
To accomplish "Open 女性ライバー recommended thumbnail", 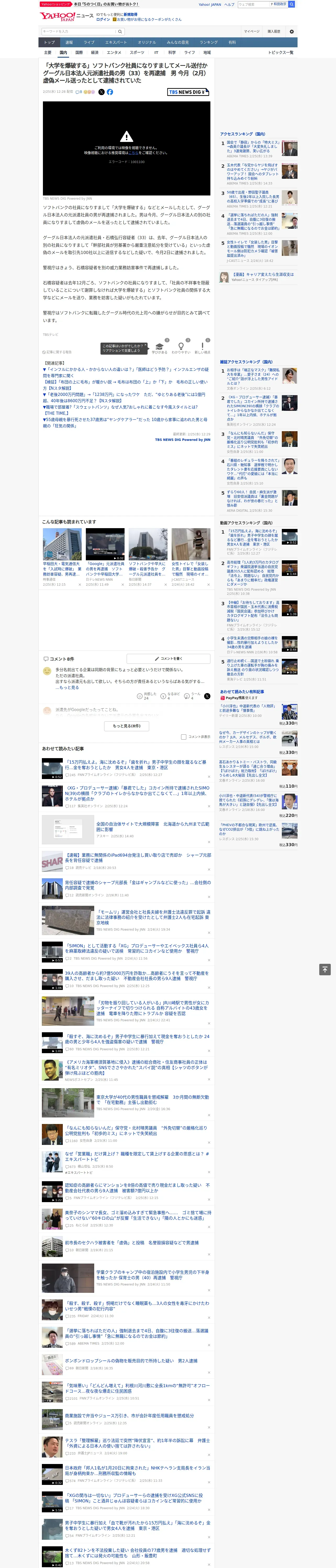I will coord(191,544).
